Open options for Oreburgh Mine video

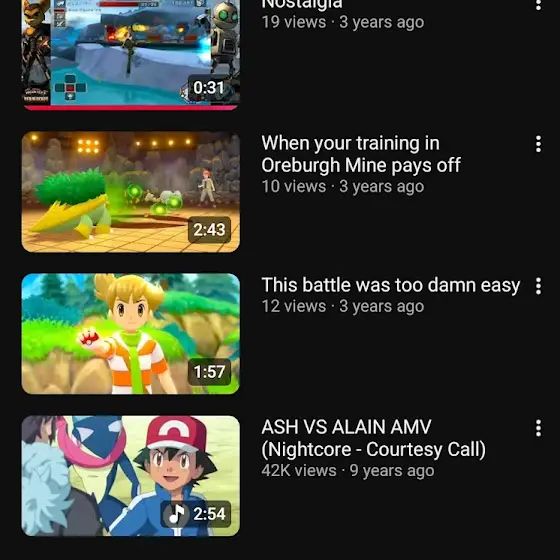(x=538, y=144)
